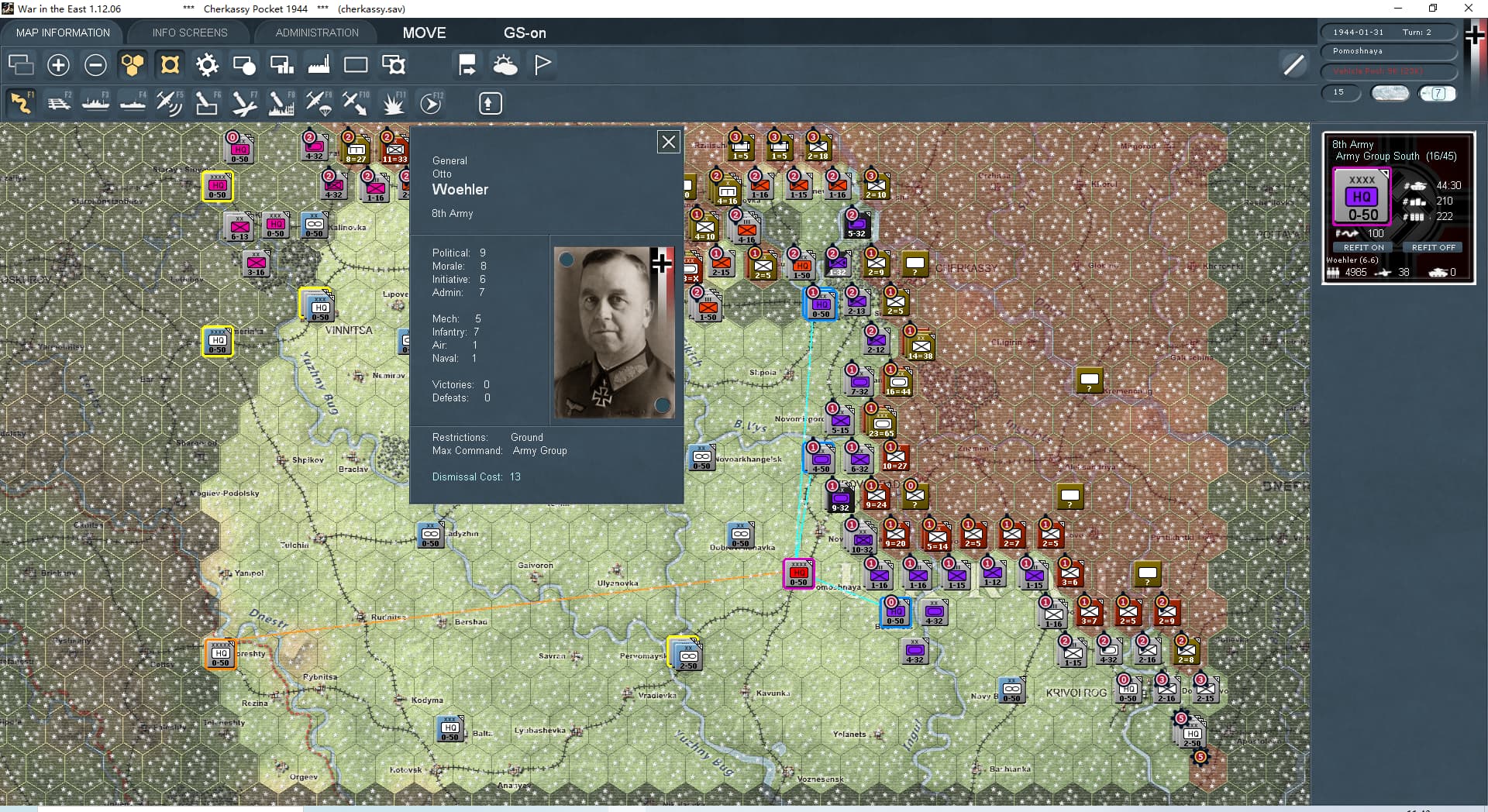Turn REFIT OFF for 8th Army
The image size is (1488, 812).
pyautogui.click(x=1433, y=247)
